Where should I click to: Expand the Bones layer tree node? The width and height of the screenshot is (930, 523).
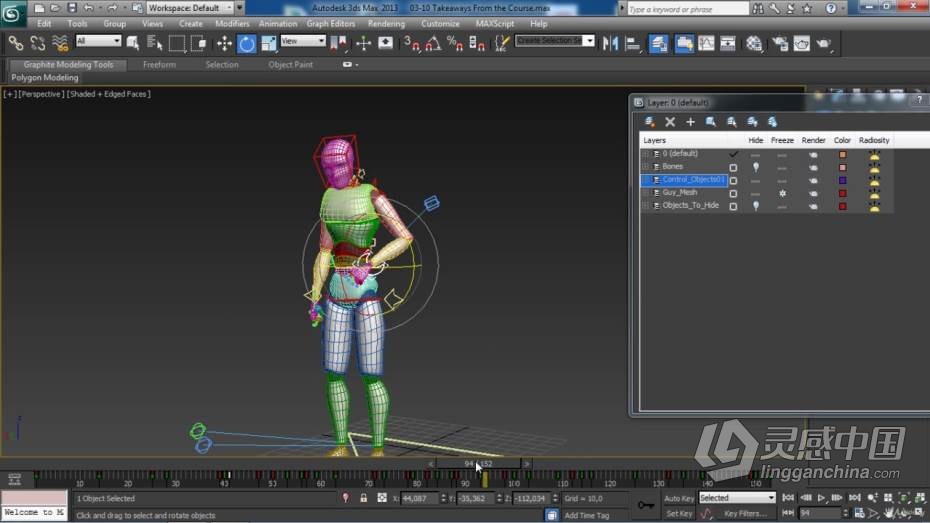click(645, 167)
